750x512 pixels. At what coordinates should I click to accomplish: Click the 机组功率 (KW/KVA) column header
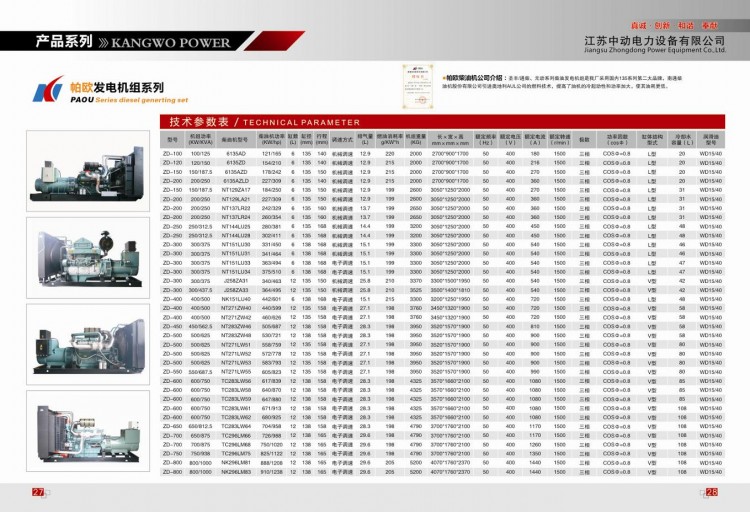[200, 139]
